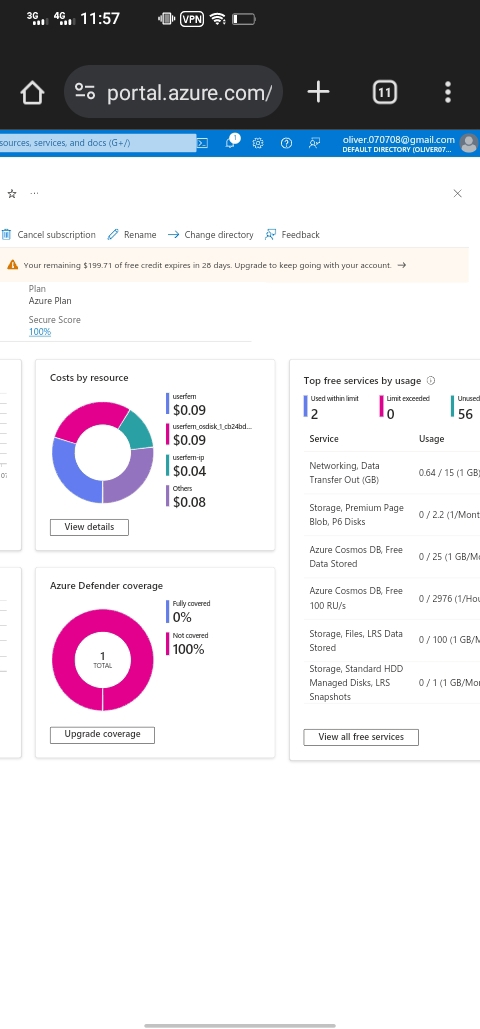Screen dimensions: 480x1029
Task: Click Change directory command
Action: pos(211,234)
